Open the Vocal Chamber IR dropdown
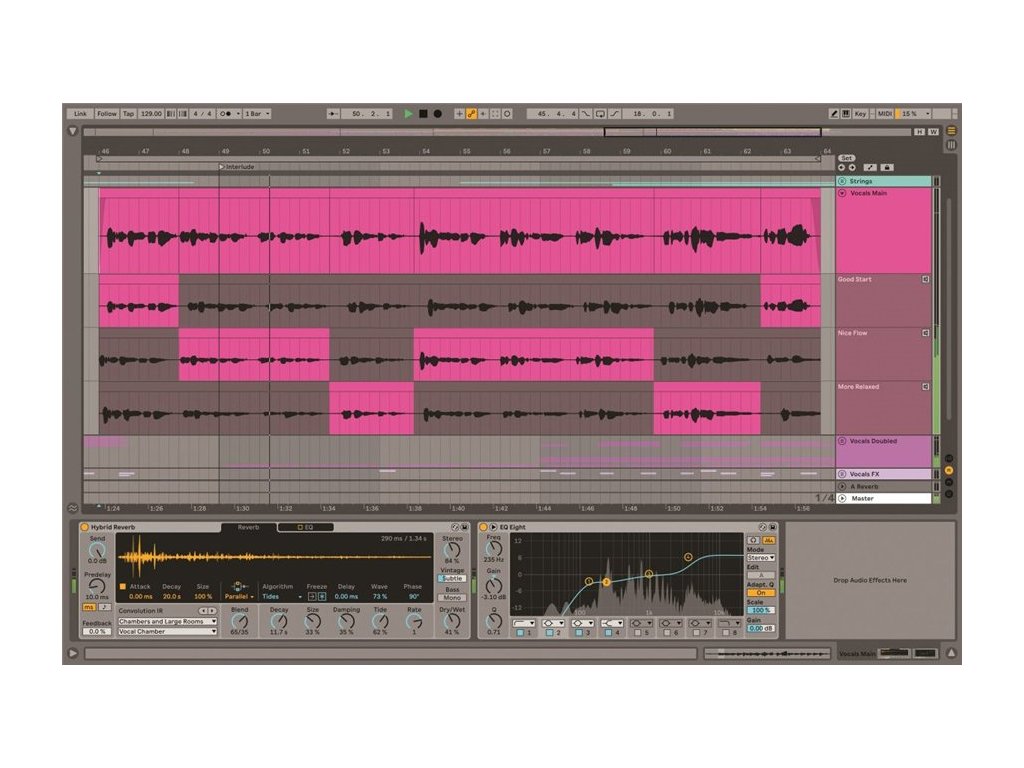Viewport: 1024px width, 768px height. (x=167, y=632)
